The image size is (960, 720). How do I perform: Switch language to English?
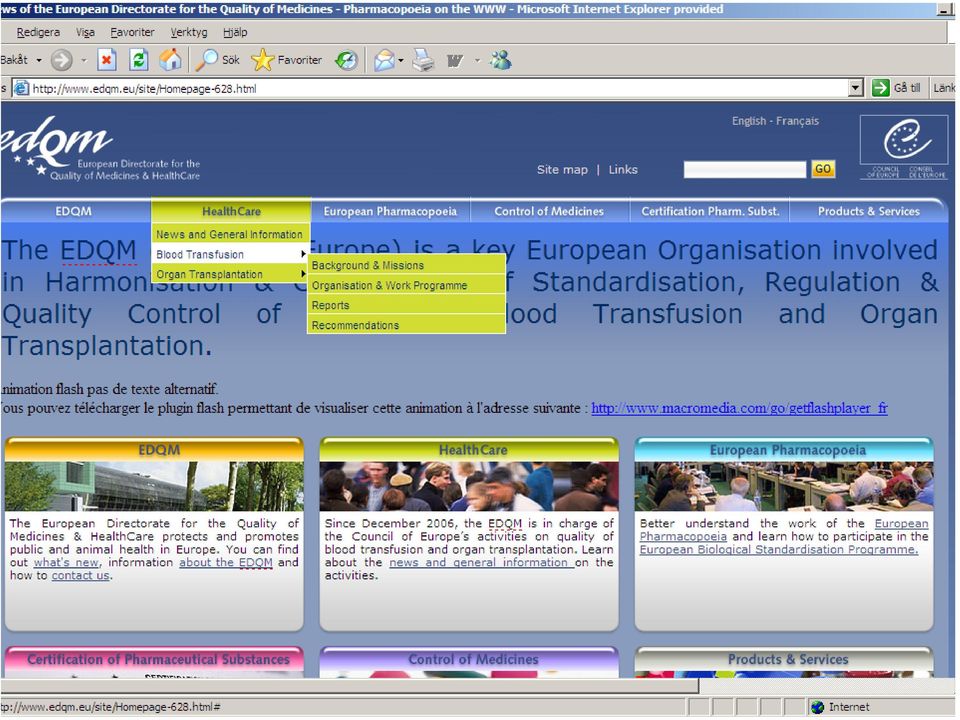pos(748,121)
